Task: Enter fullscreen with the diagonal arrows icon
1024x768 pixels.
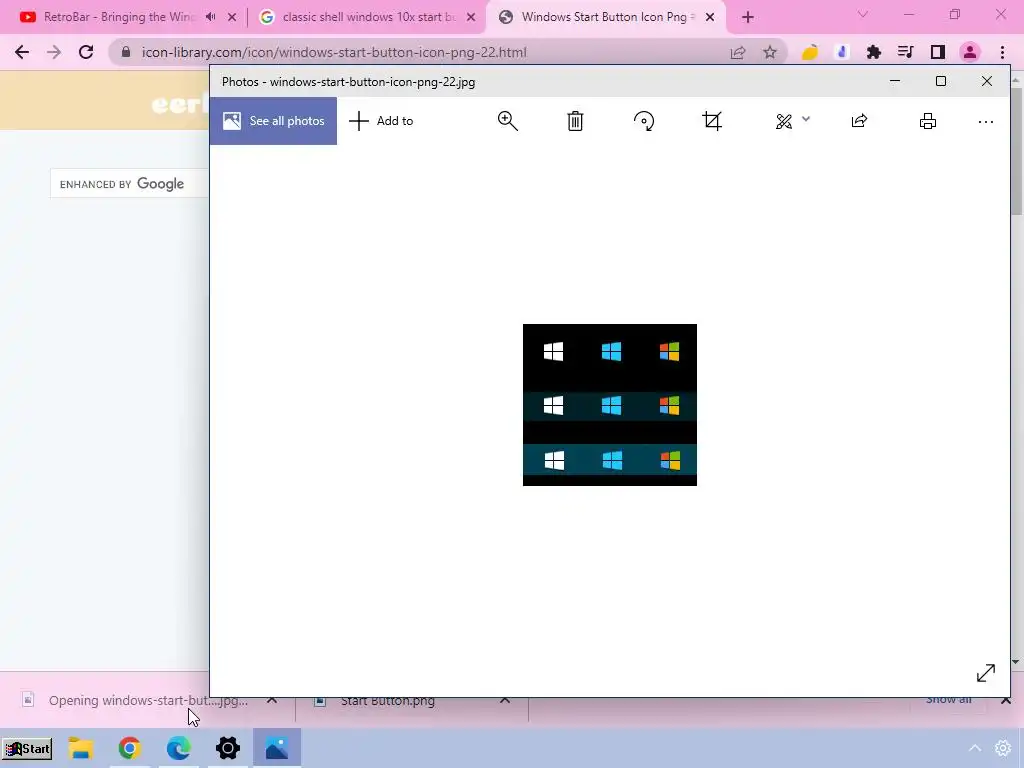Action: 985,673
